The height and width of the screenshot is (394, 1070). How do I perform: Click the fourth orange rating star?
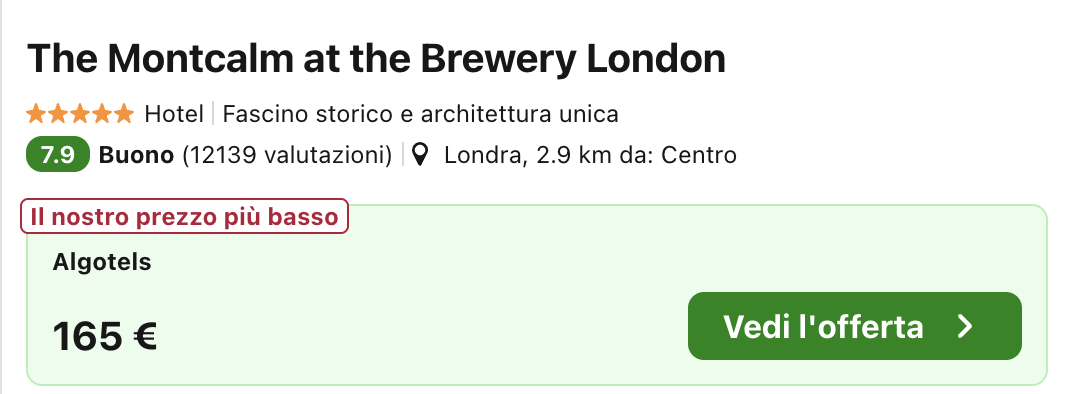coord(102,113)
